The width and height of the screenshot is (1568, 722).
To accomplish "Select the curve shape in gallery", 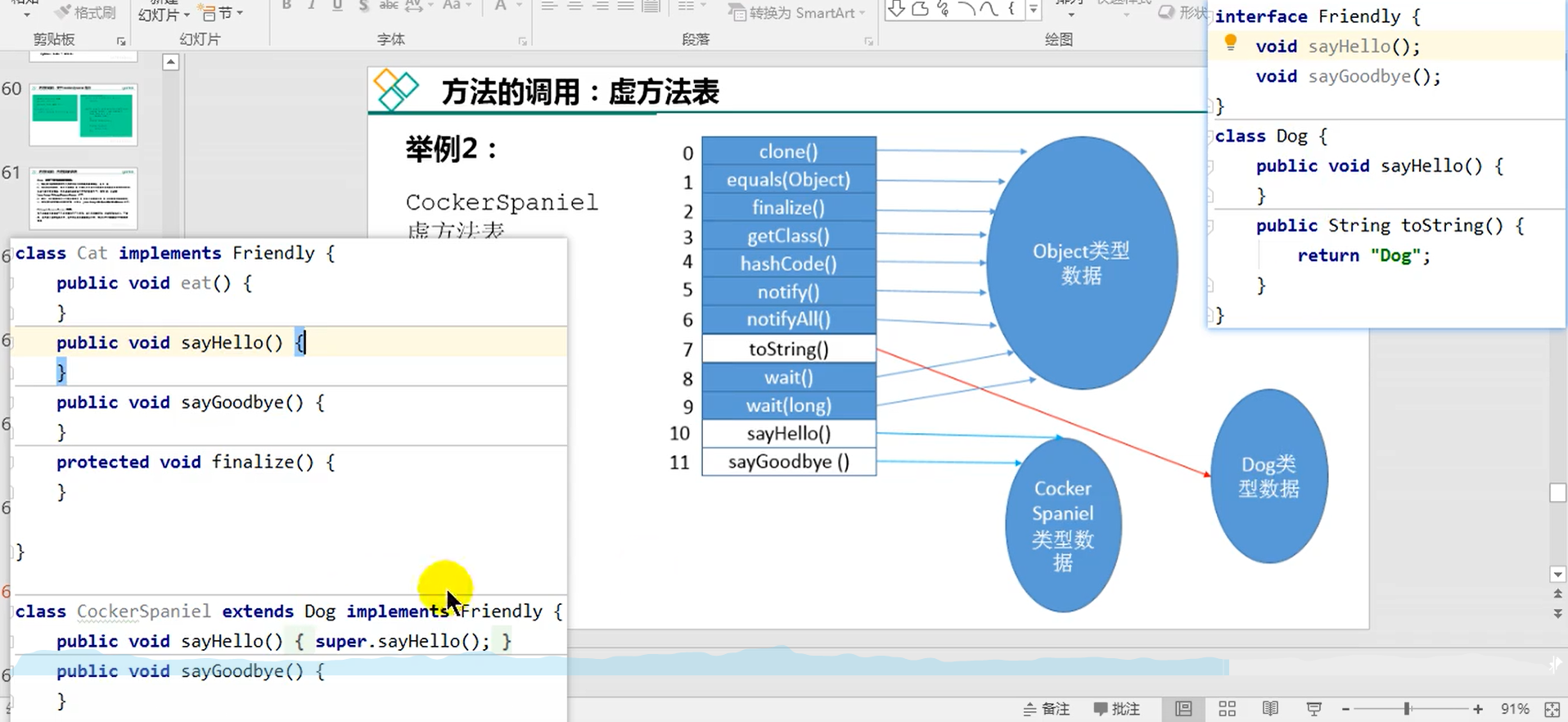I will pyautogui.click(x=989, y=9).
